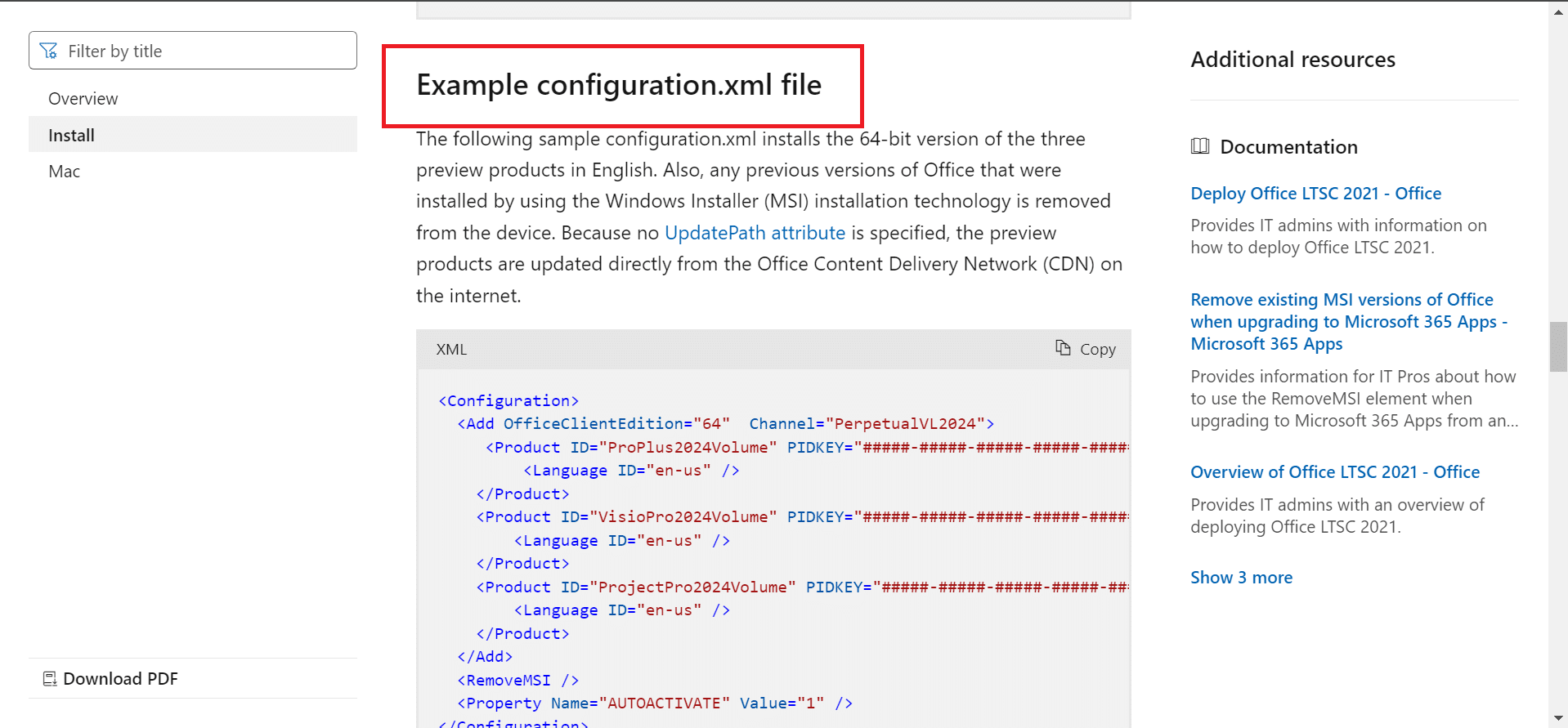Click the filter funnel icon
Image resolution: width=1568 pixels, height=728 pixels.
point(48,51)
